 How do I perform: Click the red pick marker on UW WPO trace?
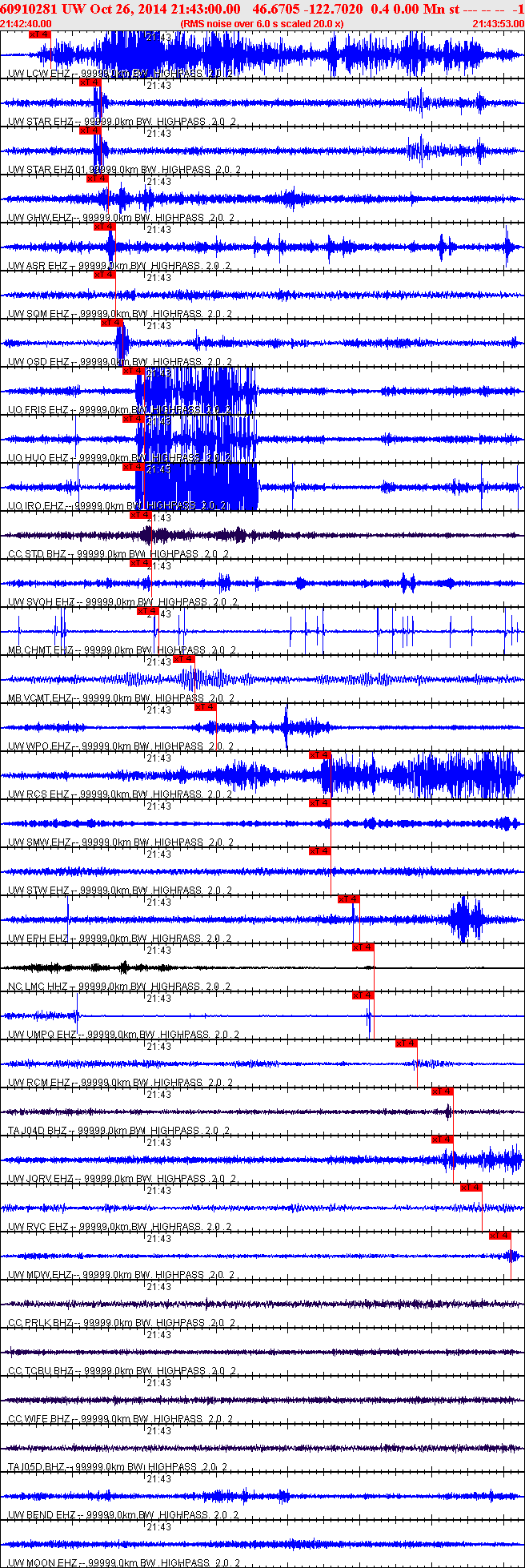click(206, 706)
